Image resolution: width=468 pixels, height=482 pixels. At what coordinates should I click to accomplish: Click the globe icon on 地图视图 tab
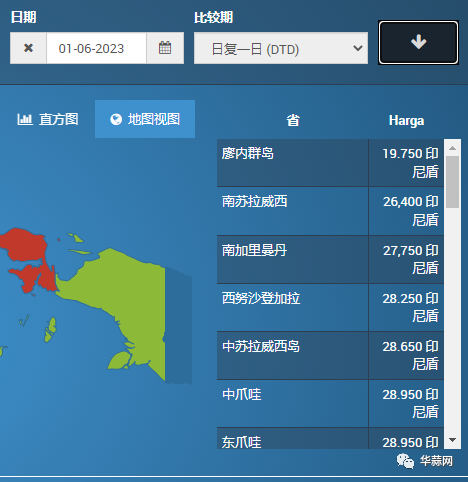116,119
